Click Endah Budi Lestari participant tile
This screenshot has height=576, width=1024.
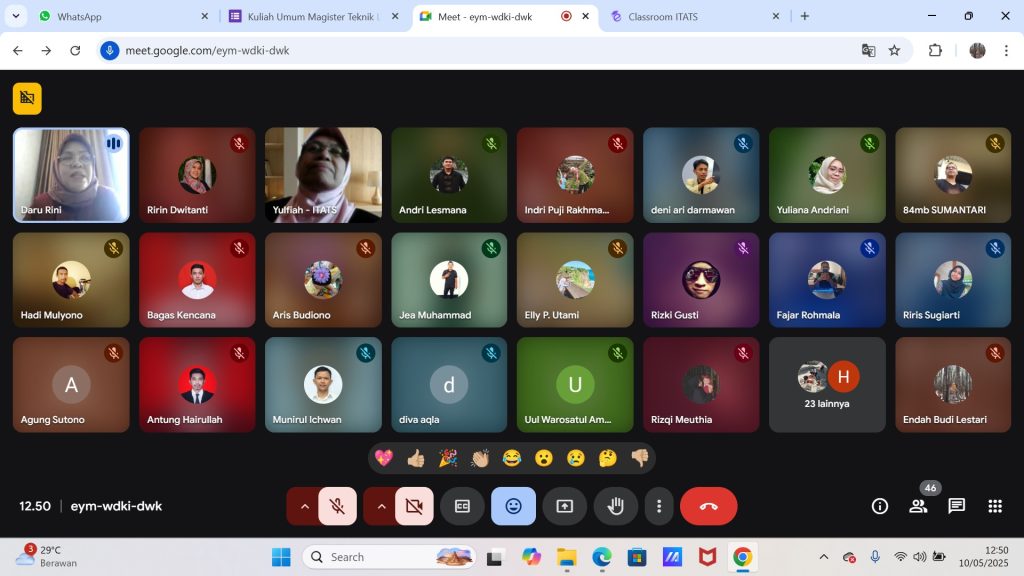point(953,385)
